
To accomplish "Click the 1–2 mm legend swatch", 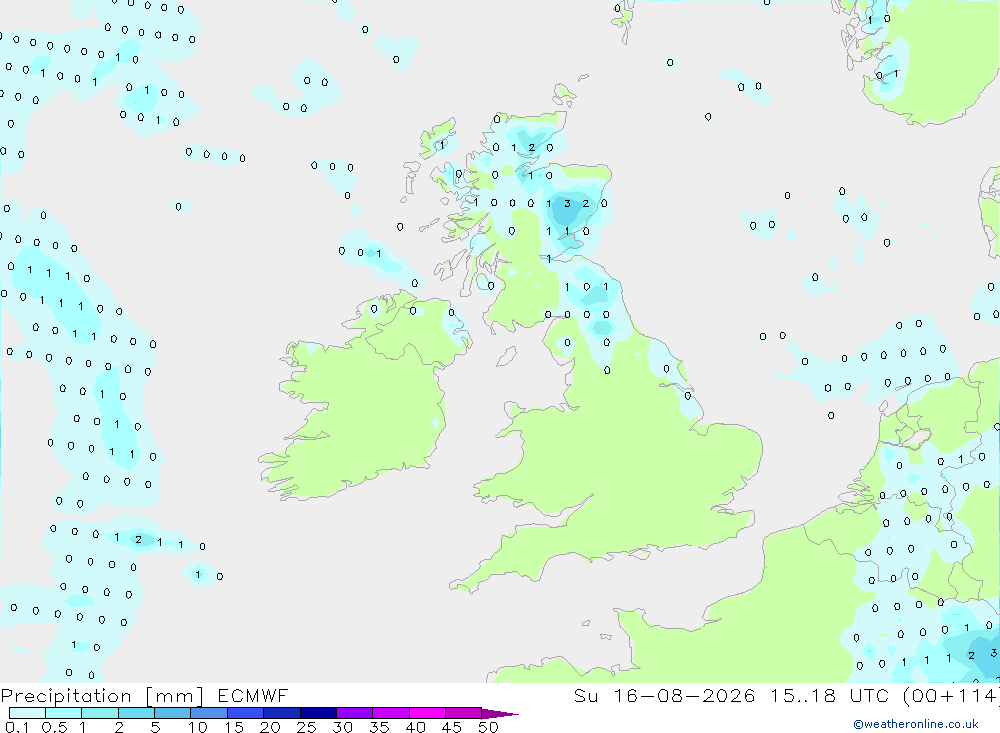I will coord(100,713).
